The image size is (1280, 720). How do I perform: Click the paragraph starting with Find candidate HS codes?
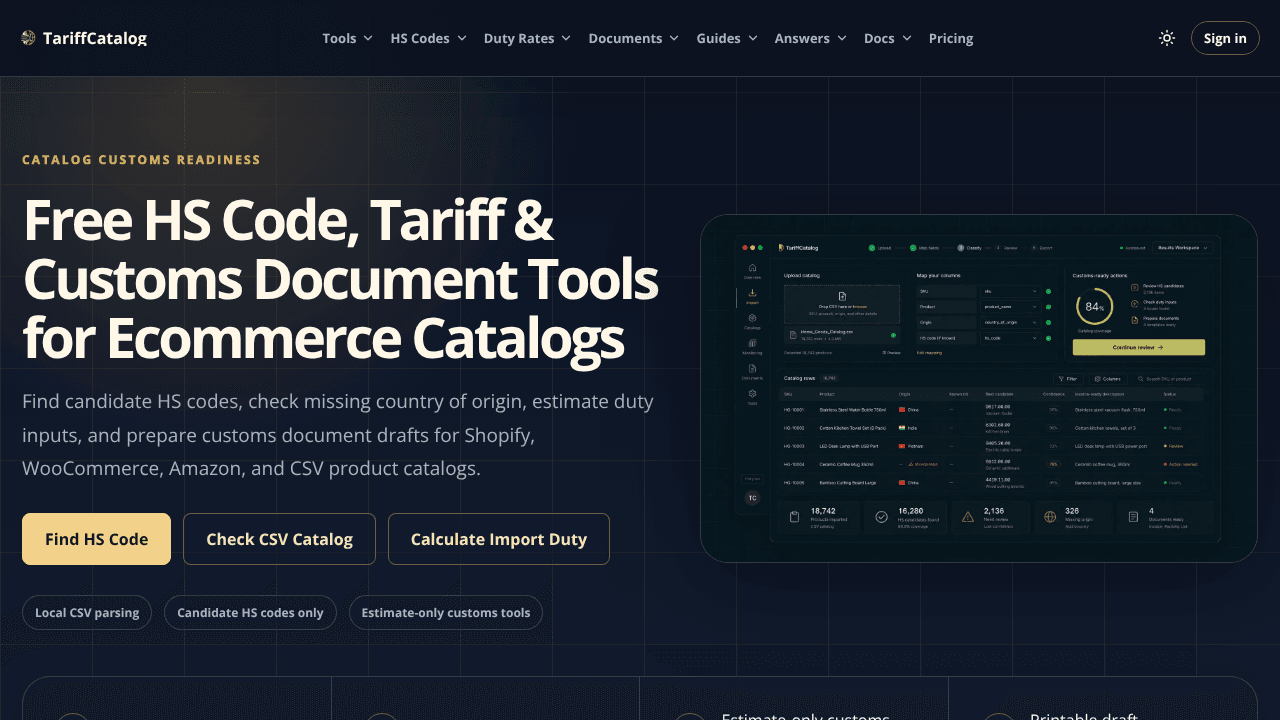(338, 435)
